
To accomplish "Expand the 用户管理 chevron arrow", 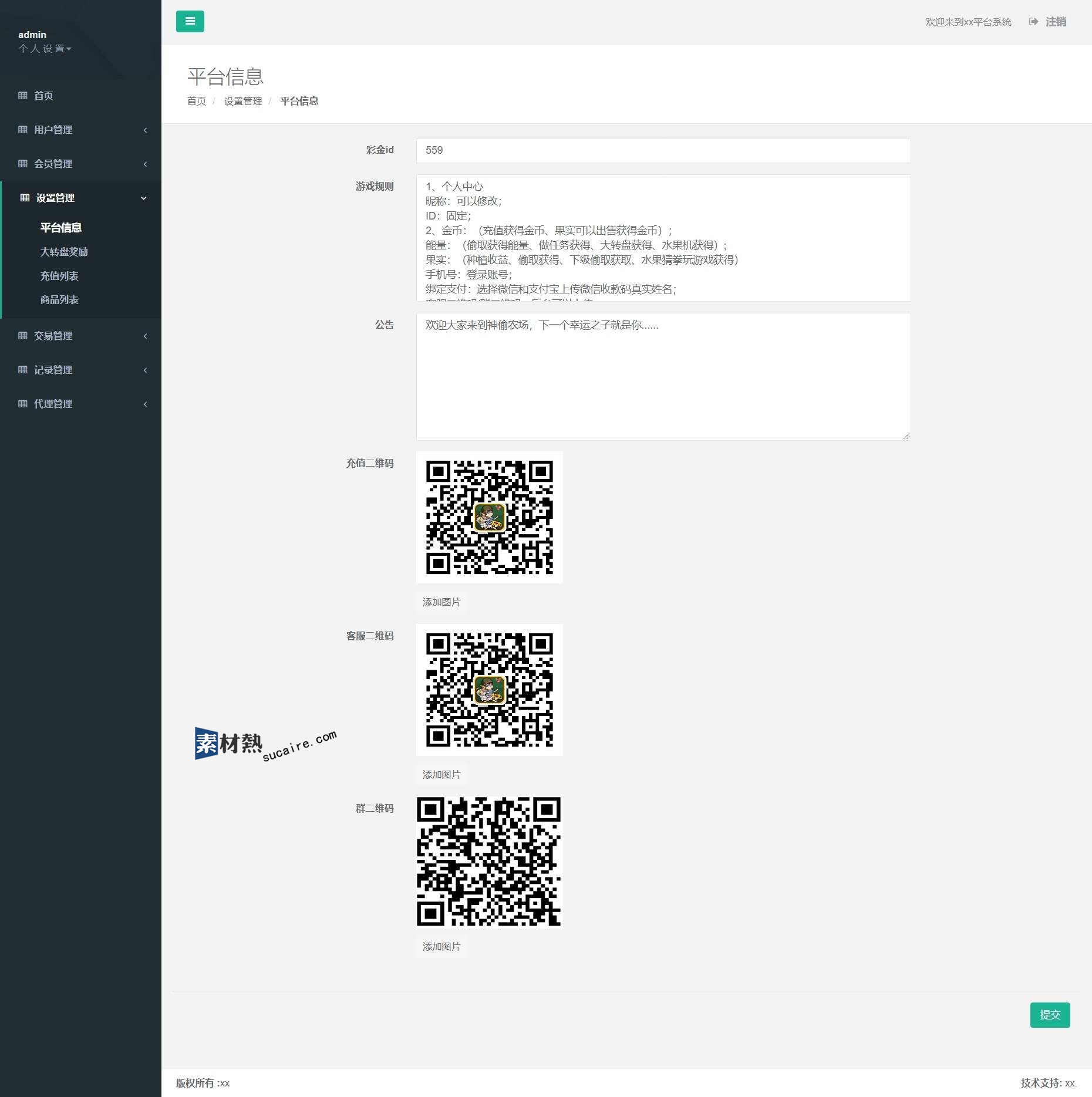I will coord(145,130).
